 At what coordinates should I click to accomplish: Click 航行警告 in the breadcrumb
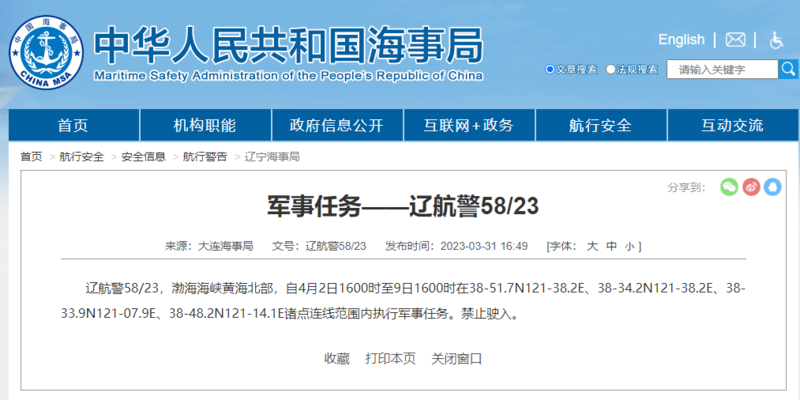click(x=204, y=157)
